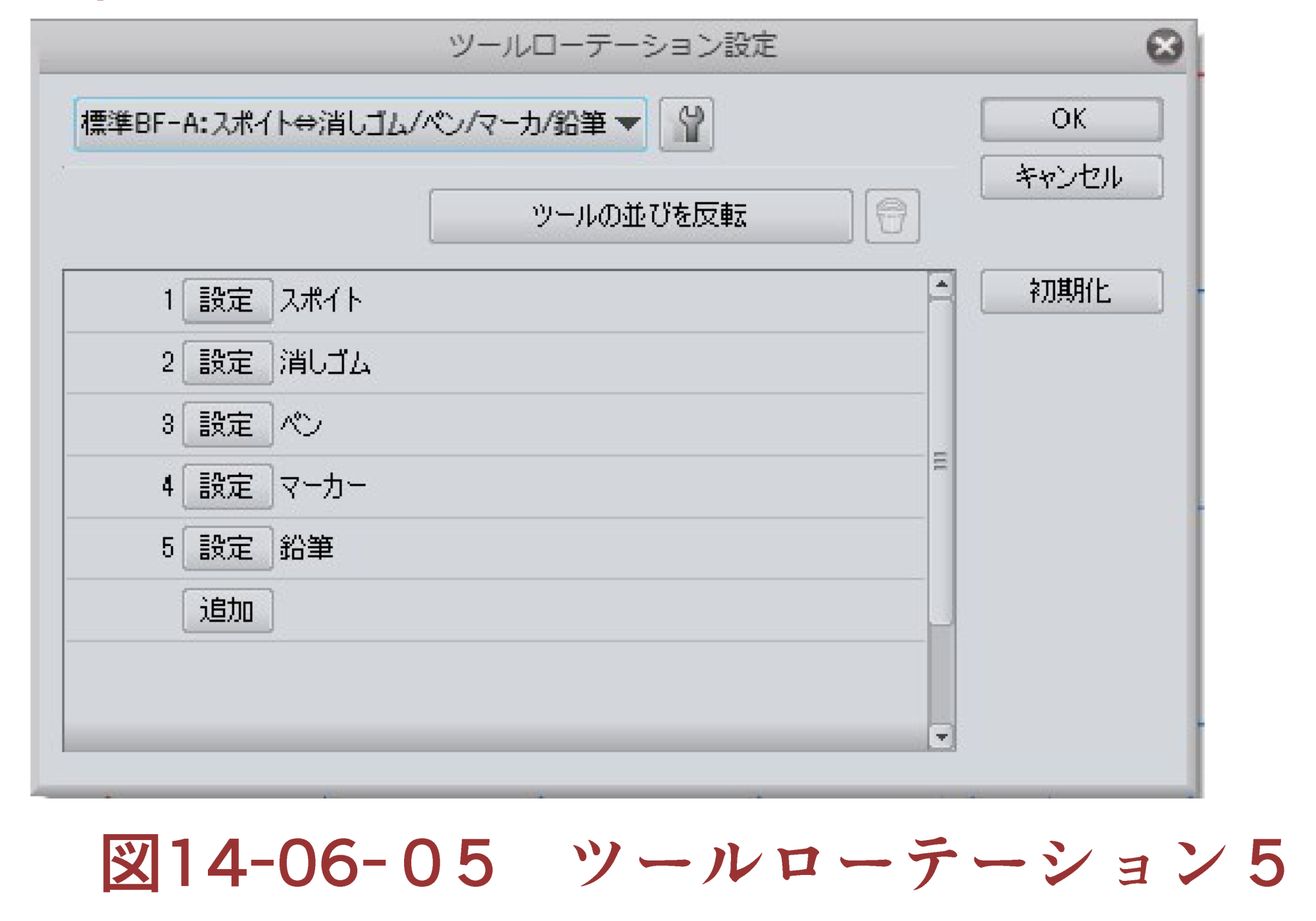Image resolution: width=1316 pixels, height=921 pixels.
Task: Close the ツールローテーション設定 dialog
Action: tap(1164, 46)
